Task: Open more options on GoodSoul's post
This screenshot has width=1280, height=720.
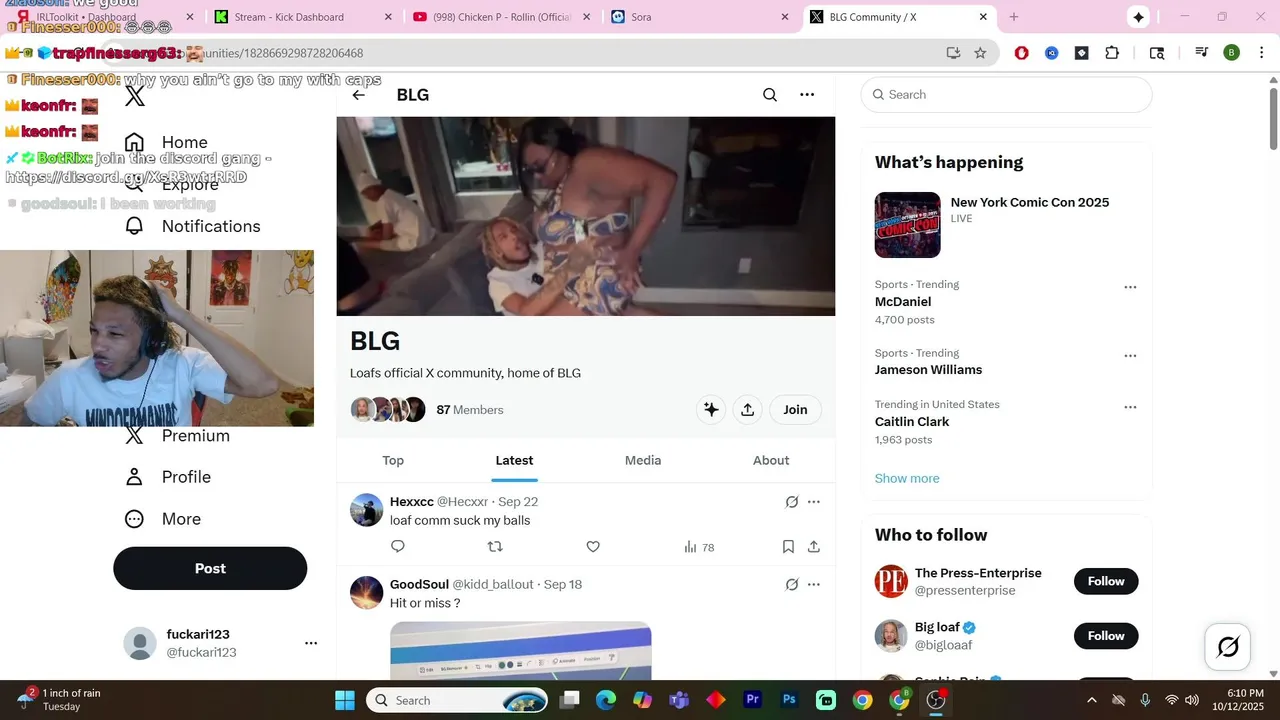Action: 814,585
